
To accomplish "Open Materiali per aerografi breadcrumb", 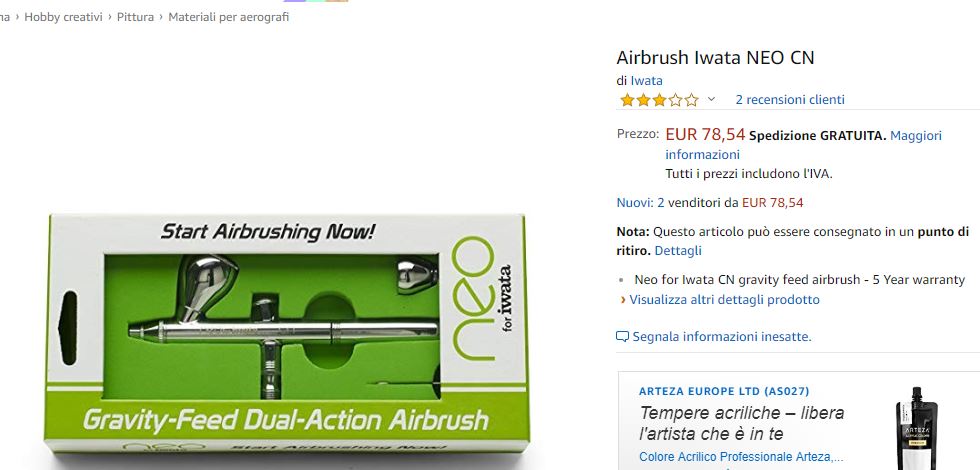I will pyautogui.click(x=229, y=17).
